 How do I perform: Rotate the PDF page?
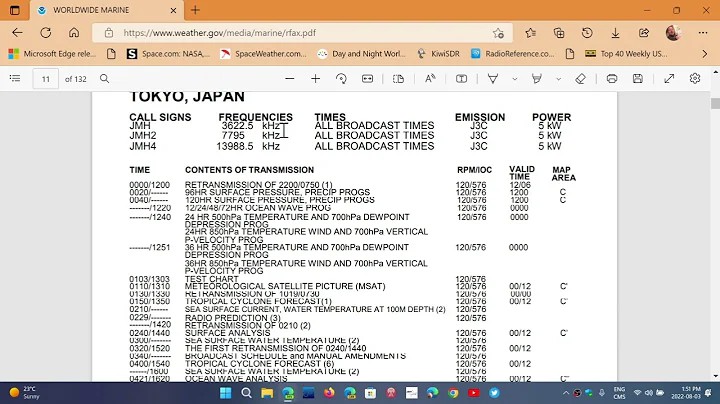(x=341, y=79)
